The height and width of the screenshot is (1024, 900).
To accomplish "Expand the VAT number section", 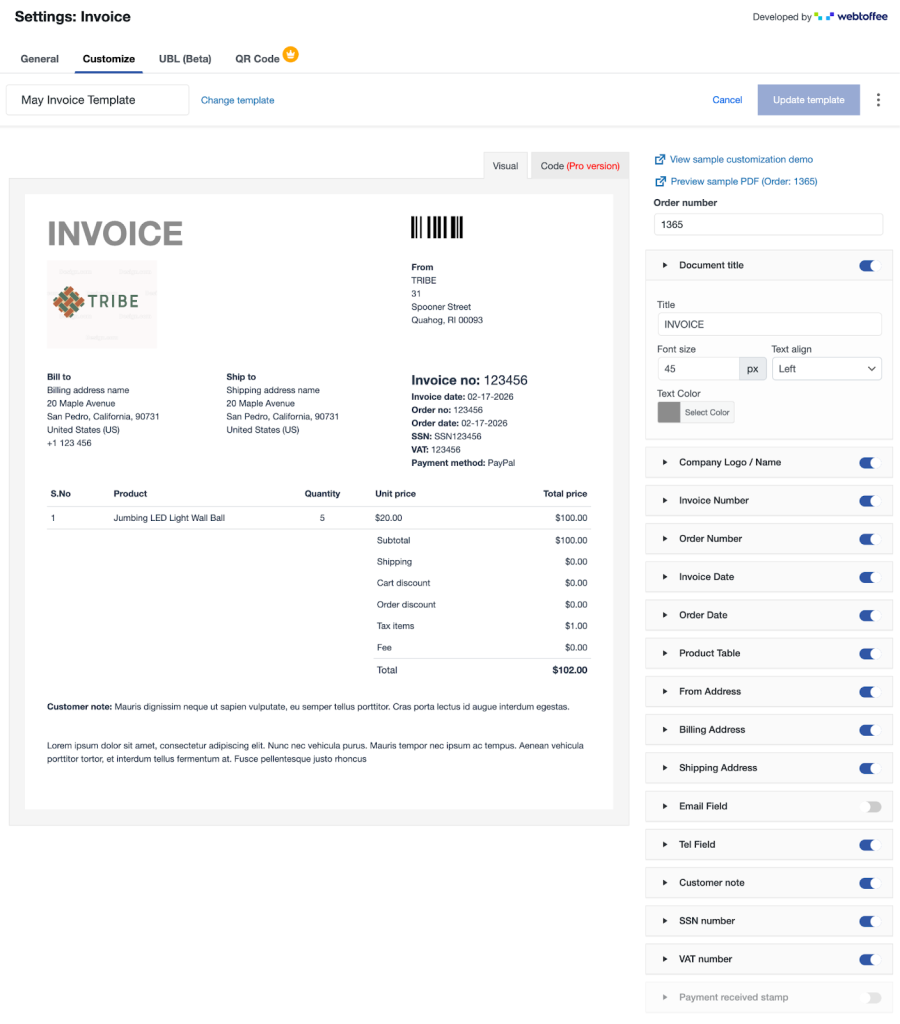I will 666,958.
